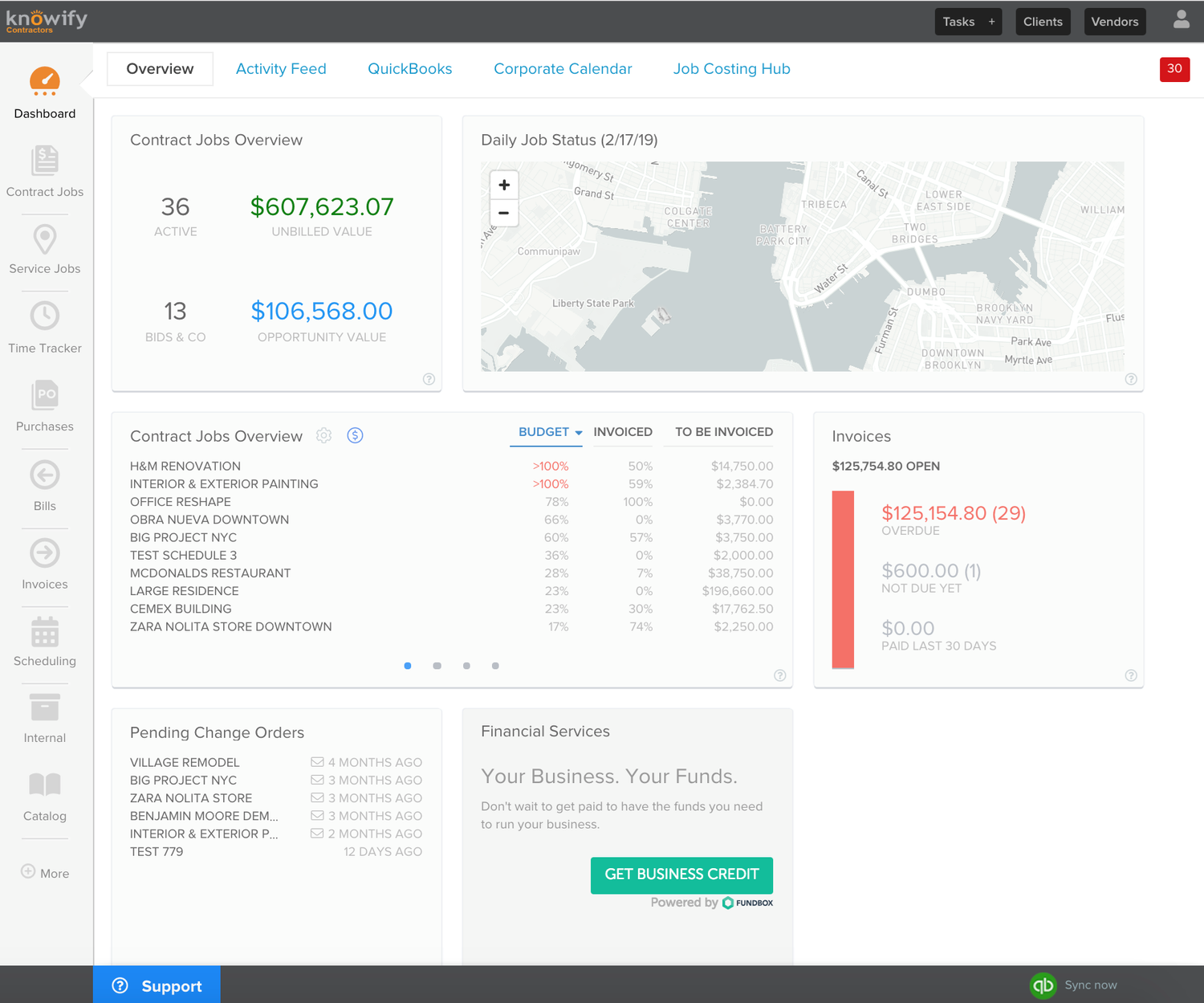Switch to the Activity Feed tab
This screenshot has width=1204, height=1003.
tap(281, 69)
